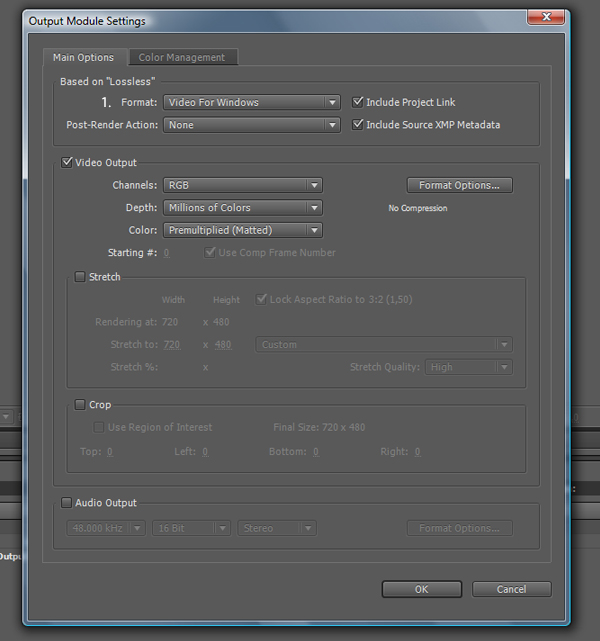Enable the Crop checkbox
Image resolution: width=600 pixels, height=641 pixels.
tap(80, 405)
